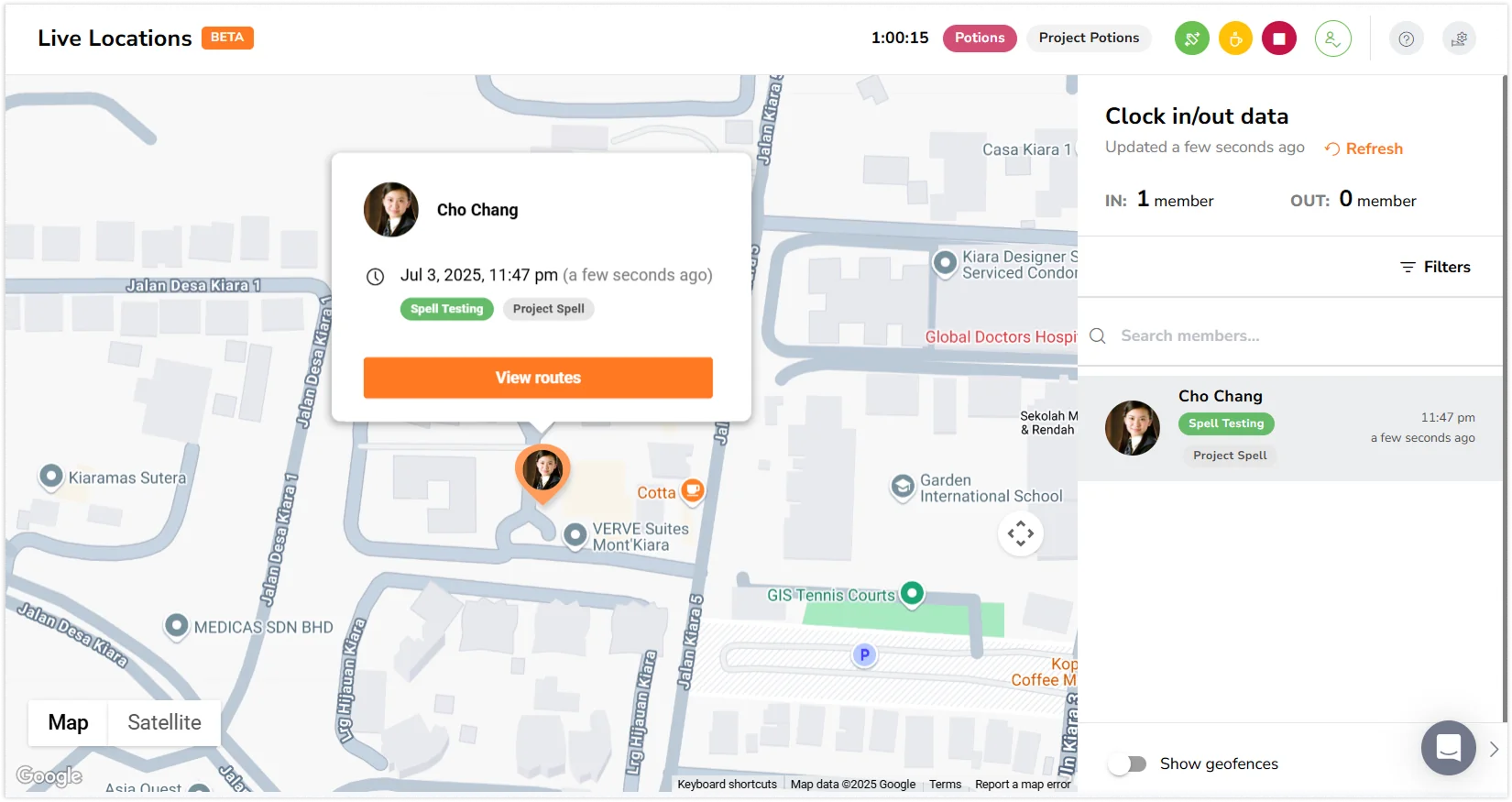The height and width of the screenshot is (802, 1512).
Task: Open the chat support bubble
Action: tap(1448, 748)
